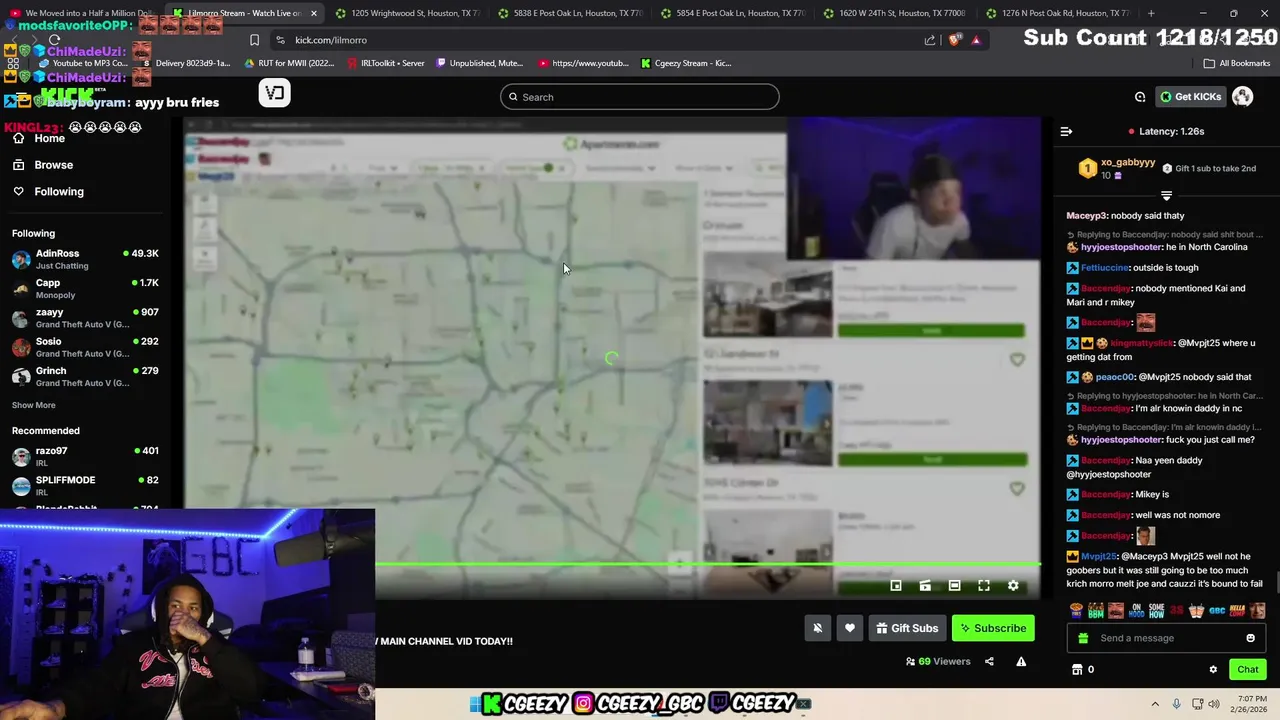Viewport: 1280px width, 720px height.
Task: Open Sosio channel in Following list
Action: coord(85,347)
